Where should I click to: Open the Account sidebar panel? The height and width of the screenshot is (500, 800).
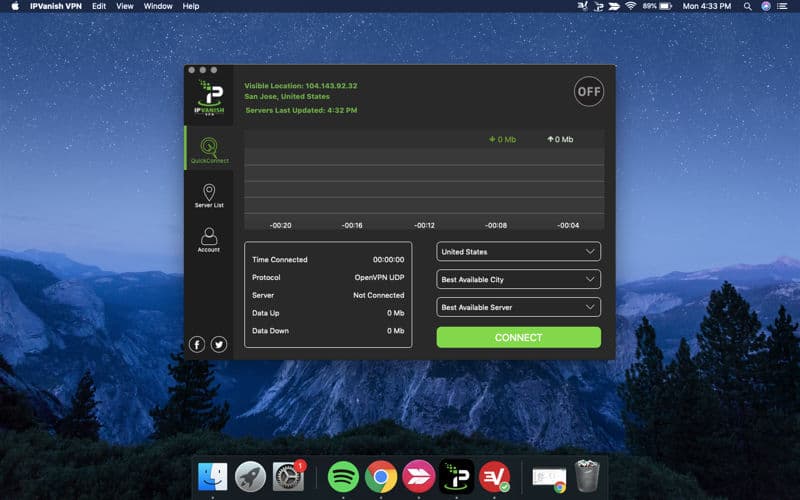pos(209,240)
